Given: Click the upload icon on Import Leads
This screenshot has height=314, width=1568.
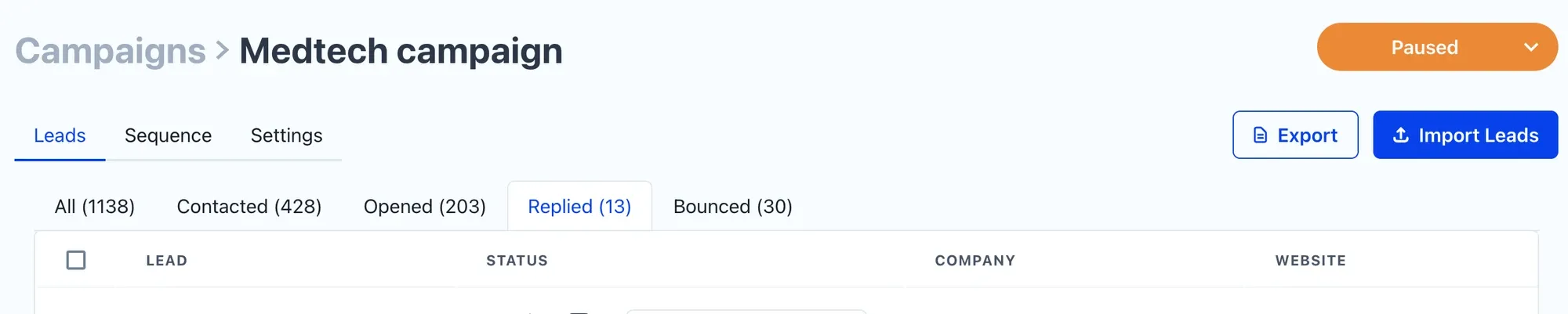Looking at the screenshot, I should 1400,135.
